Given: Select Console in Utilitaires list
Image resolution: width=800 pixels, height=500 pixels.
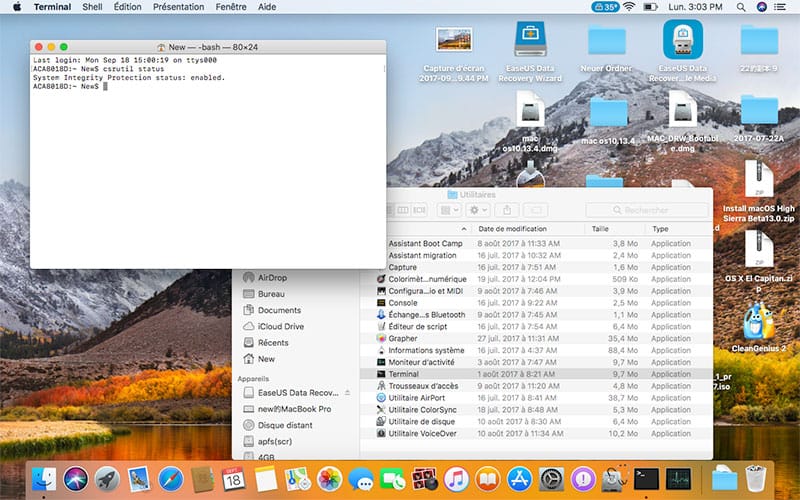Looking at the screenshot, I should point(536,303).
